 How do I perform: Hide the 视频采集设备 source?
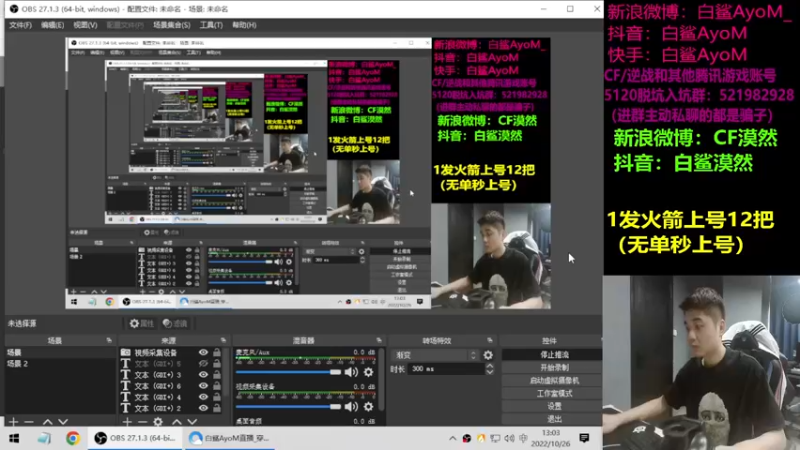[x=204, y=353]
